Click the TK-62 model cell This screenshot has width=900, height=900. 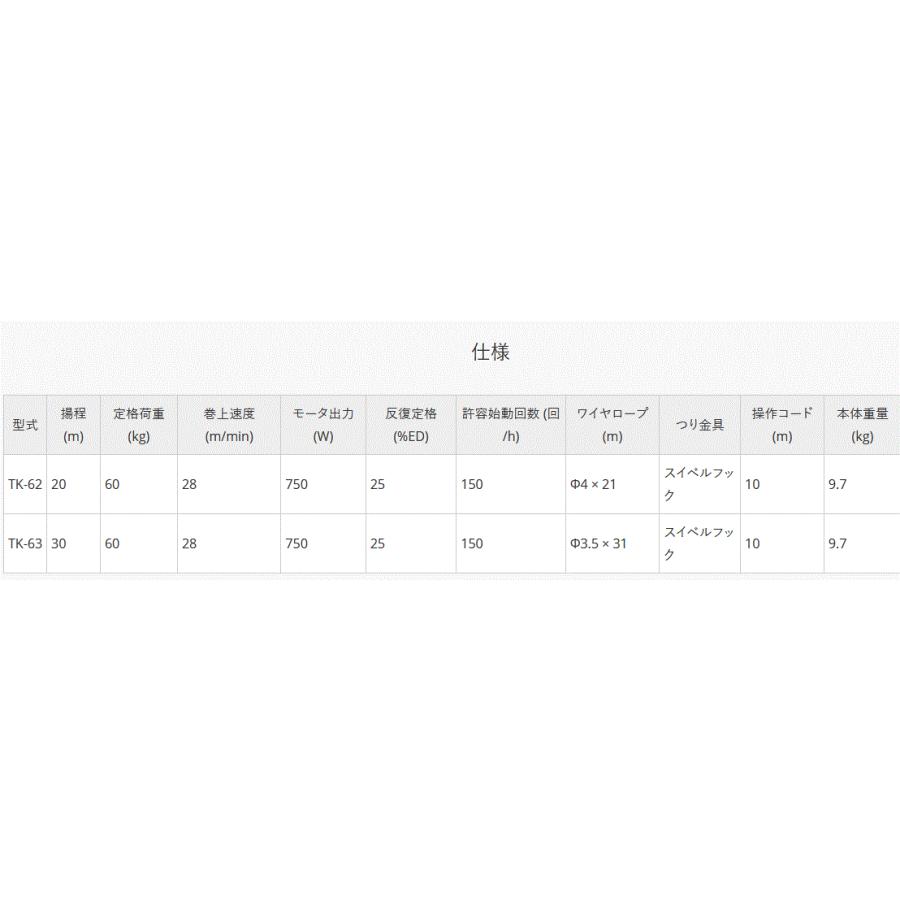(25, 484)
